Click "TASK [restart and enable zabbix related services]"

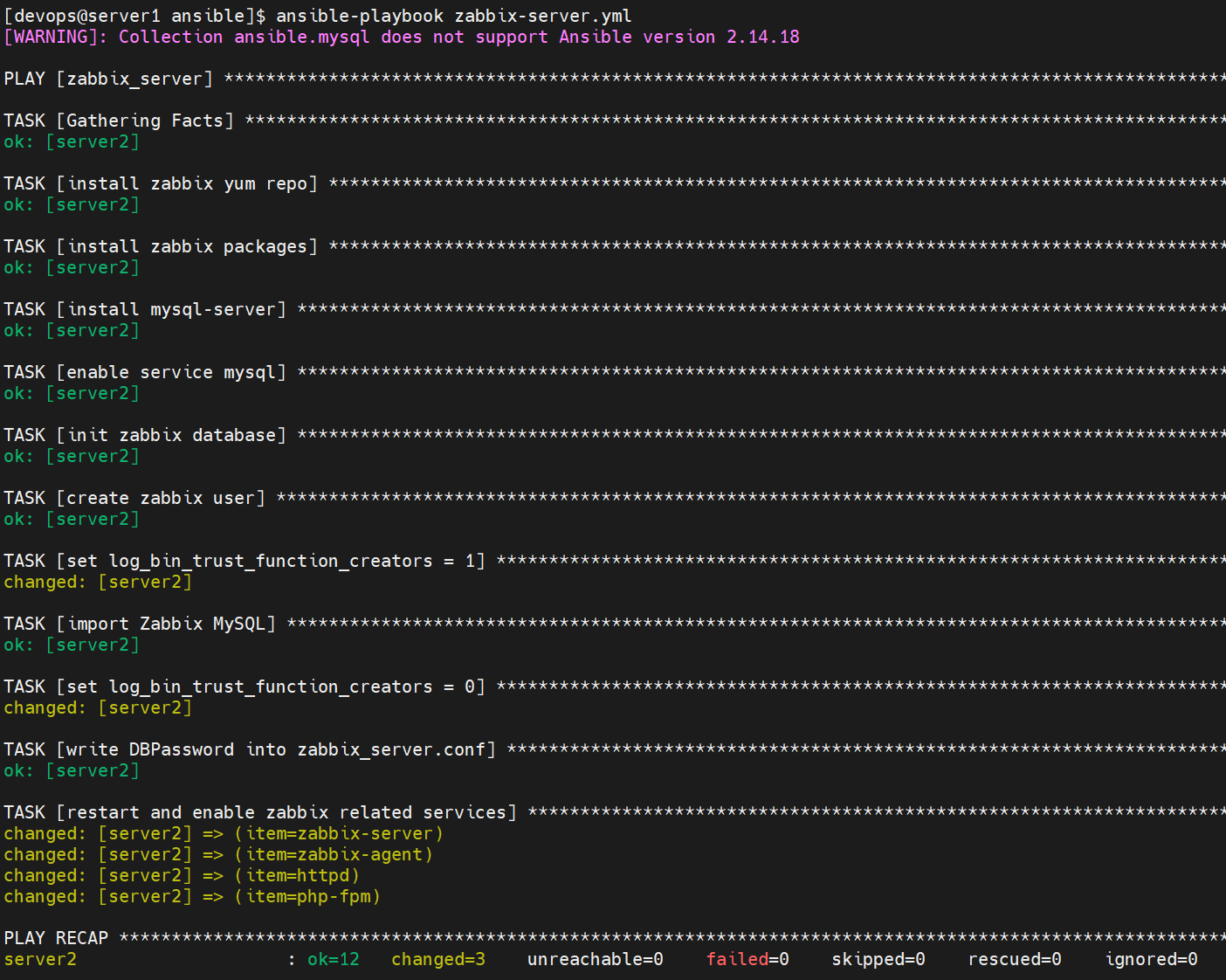tap(260, 812)
